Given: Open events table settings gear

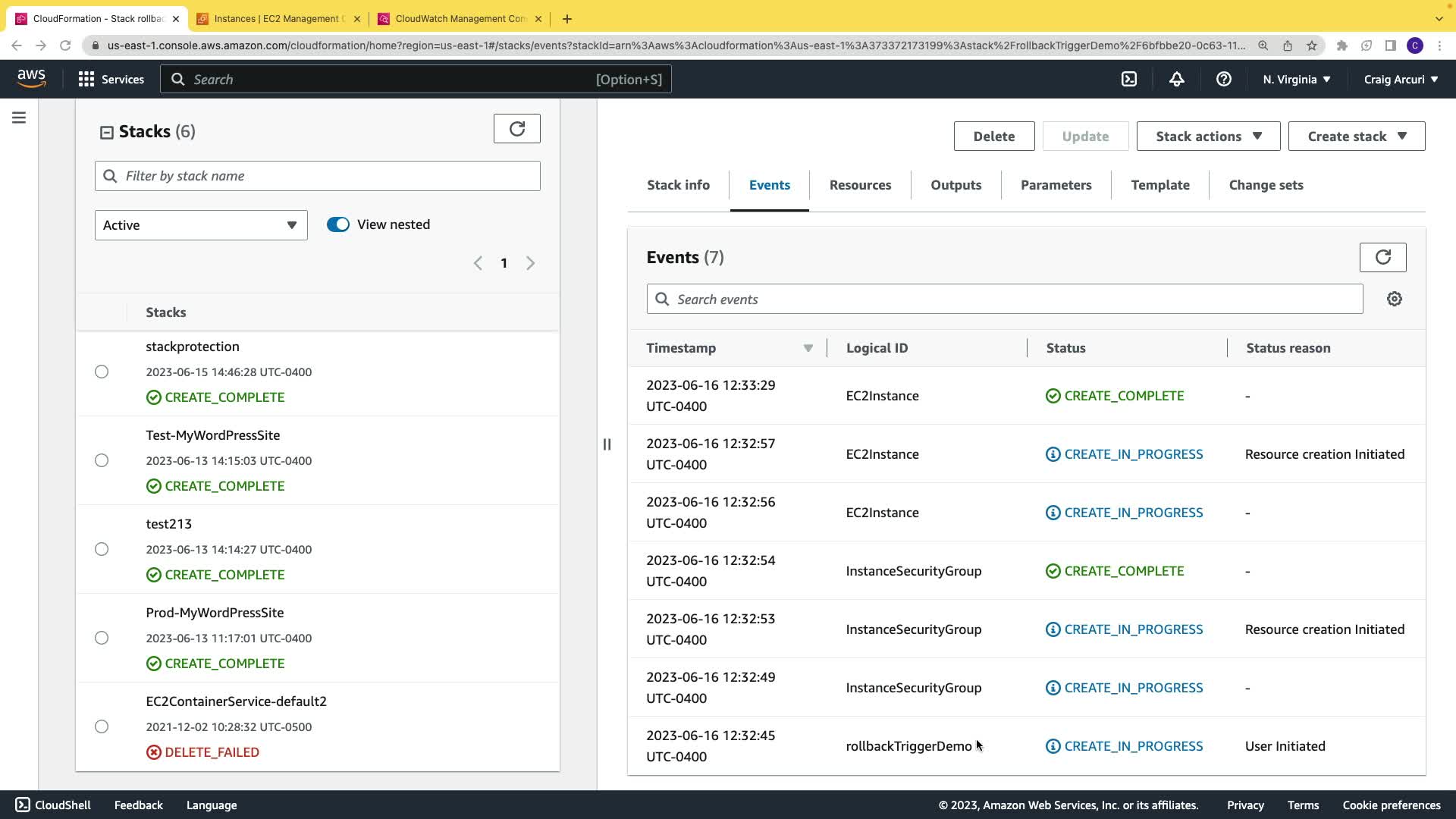Looking at the screenshot, I should [1394, 299].
